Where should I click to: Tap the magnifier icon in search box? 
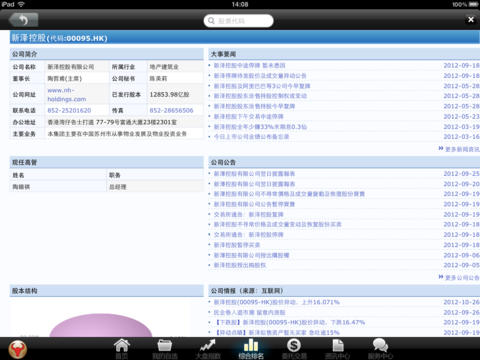[211, 21]
